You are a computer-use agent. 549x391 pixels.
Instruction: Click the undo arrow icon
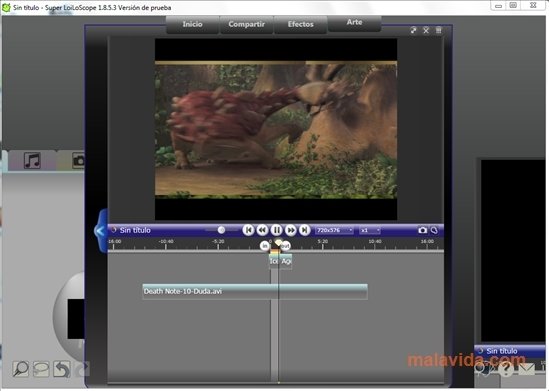coord(62,369)
